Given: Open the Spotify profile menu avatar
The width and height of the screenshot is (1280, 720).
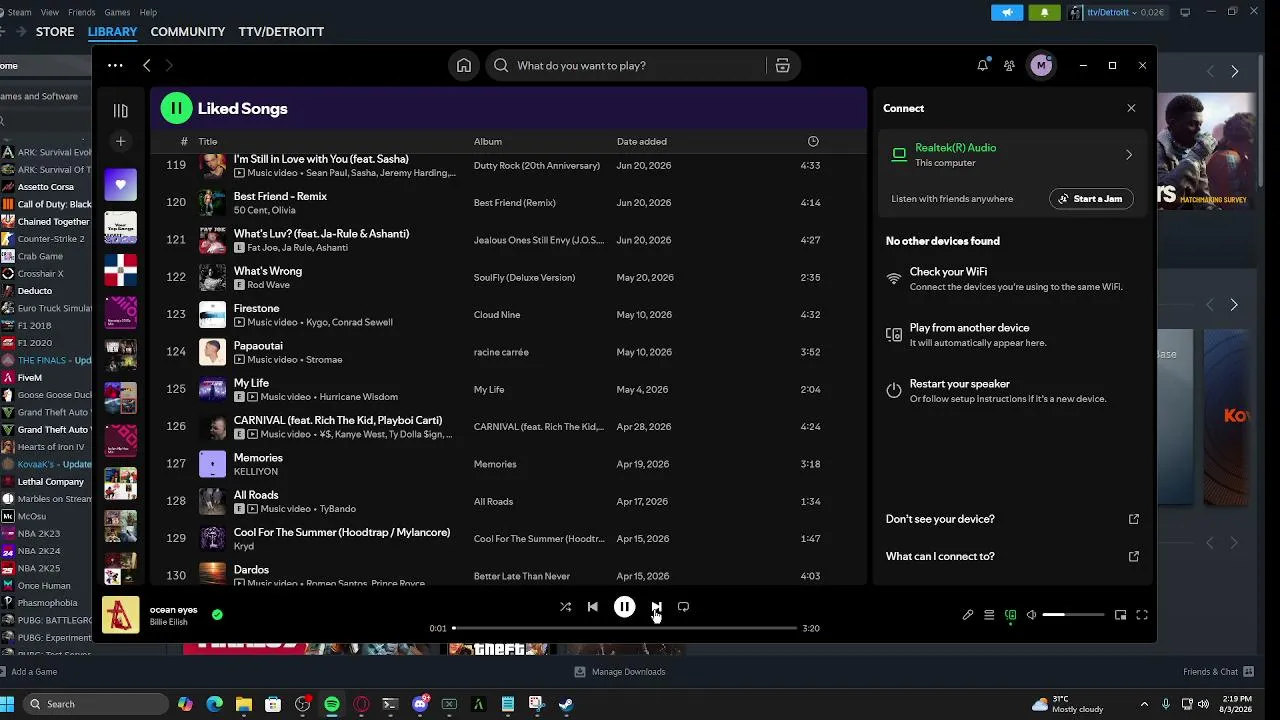Looking at the screenshot, I should coord(1041,66).
